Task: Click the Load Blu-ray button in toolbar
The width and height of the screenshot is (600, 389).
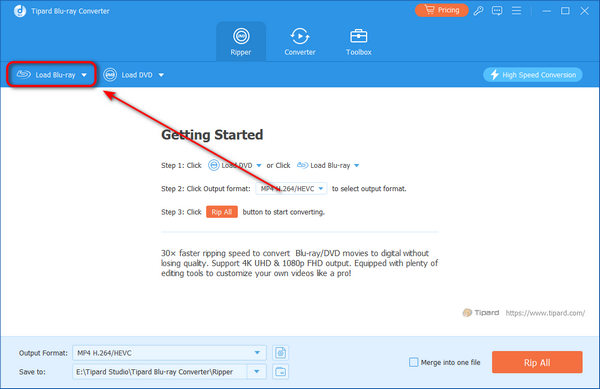Action: point(51,75)
